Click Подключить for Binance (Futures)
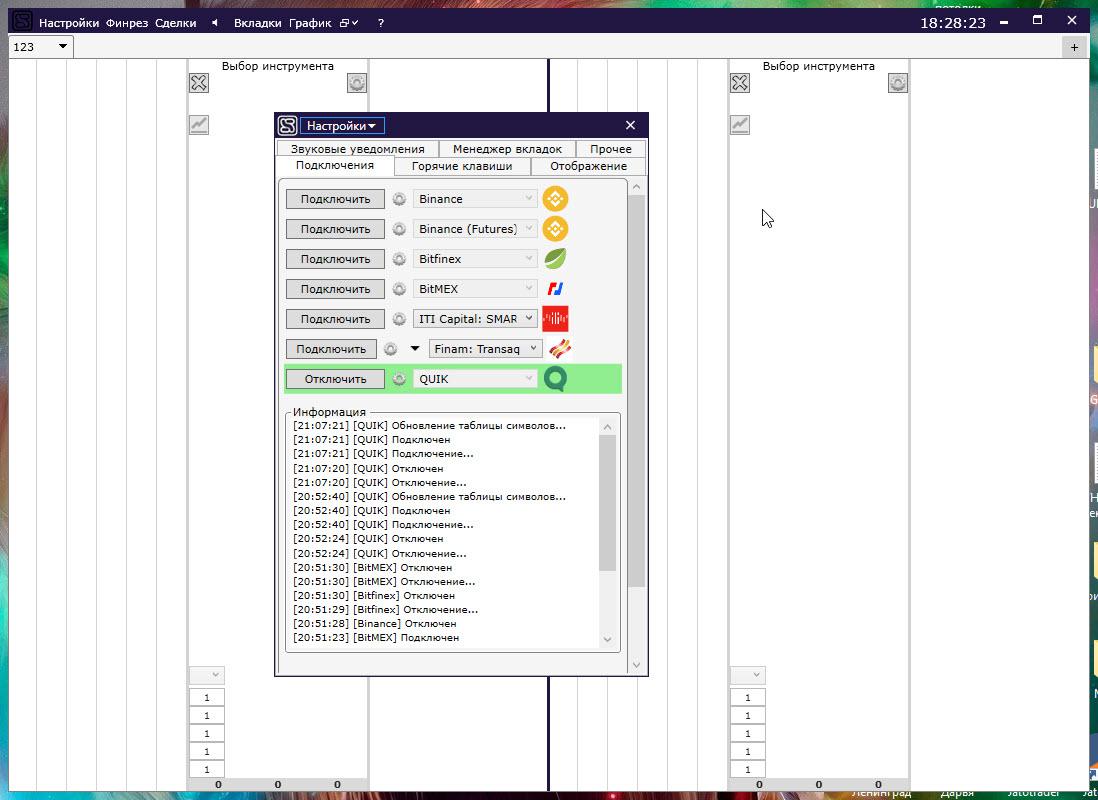The image size is (1098, 800). [335, 229]
